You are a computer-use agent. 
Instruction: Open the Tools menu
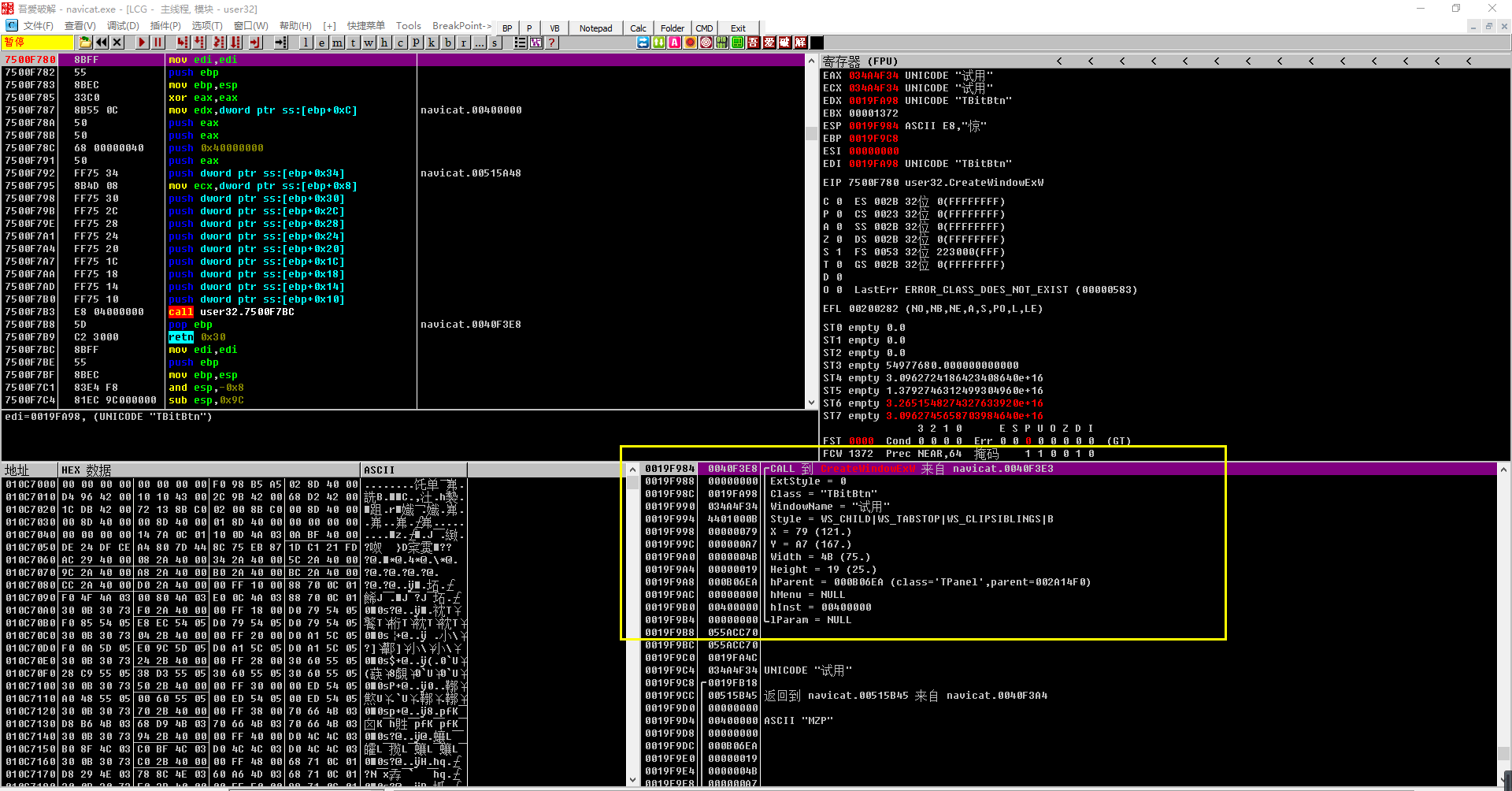click(409, 26)
